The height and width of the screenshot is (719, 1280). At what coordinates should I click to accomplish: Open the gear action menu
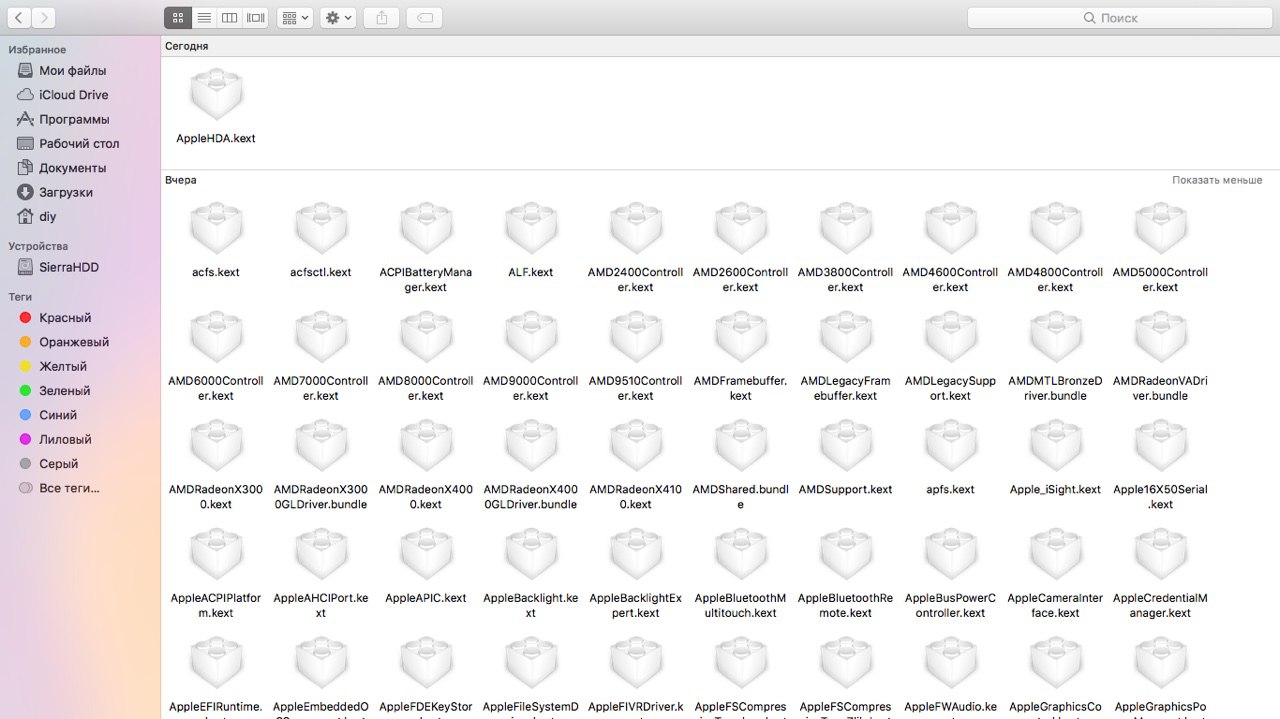338,18
